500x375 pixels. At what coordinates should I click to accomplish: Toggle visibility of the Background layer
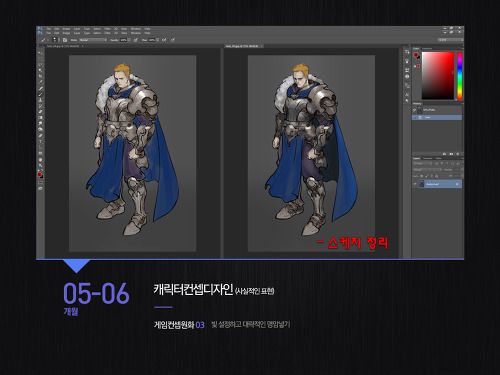pos(415,184)
